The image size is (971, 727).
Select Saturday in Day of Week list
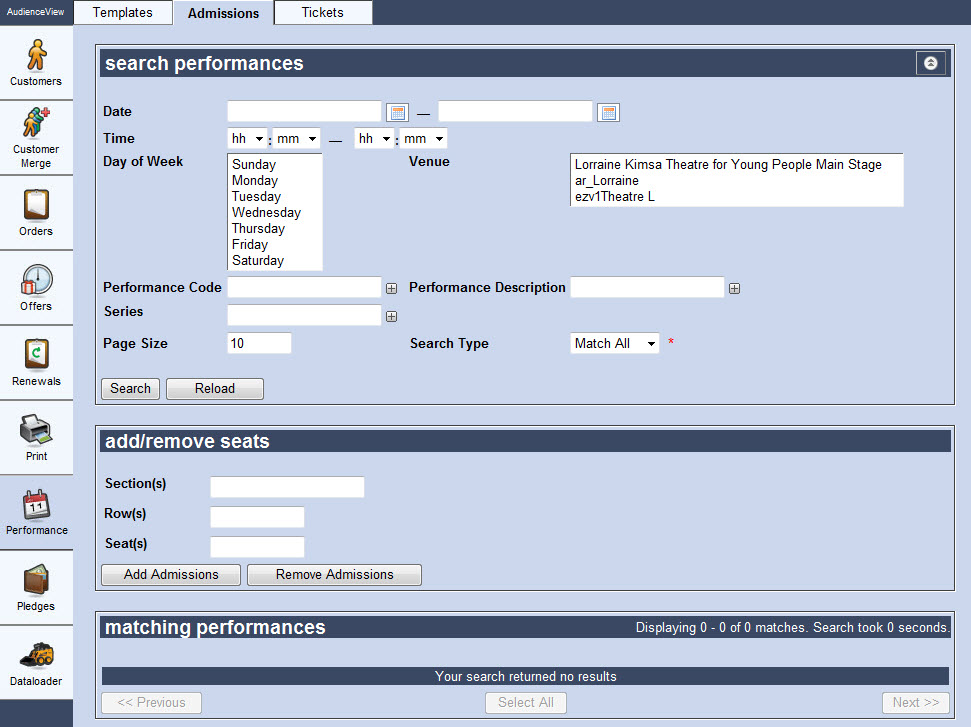click(x=275, y=261)
